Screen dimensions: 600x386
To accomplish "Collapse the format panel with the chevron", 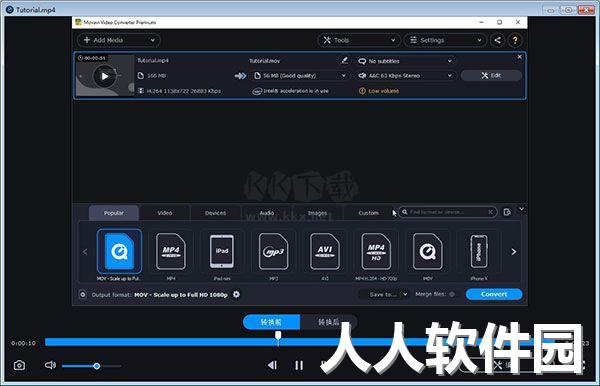I will point(521,209).
